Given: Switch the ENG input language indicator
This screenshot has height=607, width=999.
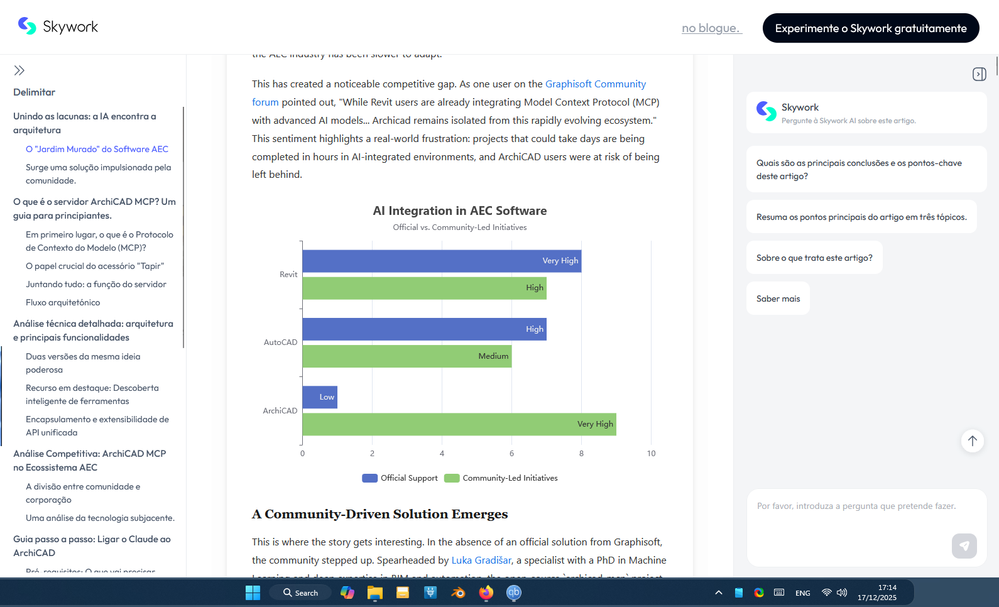Looking at the screenshot, I should coord(803,593).
